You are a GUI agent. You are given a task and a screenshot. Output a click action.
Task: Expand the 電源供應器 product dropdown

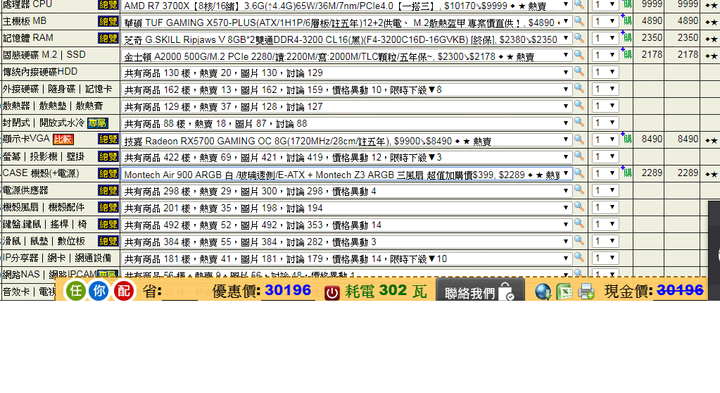click(x=346, y=191)
